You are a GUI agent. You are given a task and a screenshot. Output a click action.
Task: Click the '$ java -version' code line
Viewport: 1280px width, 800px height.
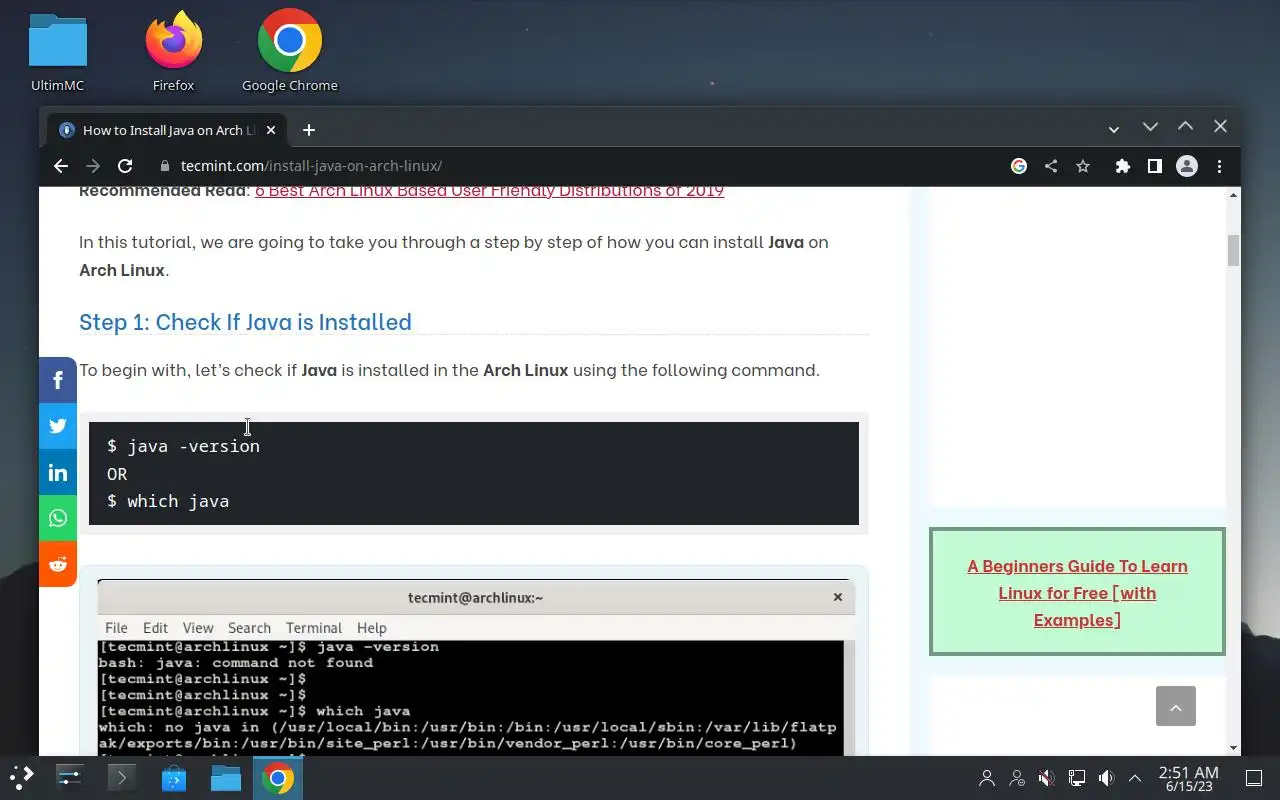point(183,446)
